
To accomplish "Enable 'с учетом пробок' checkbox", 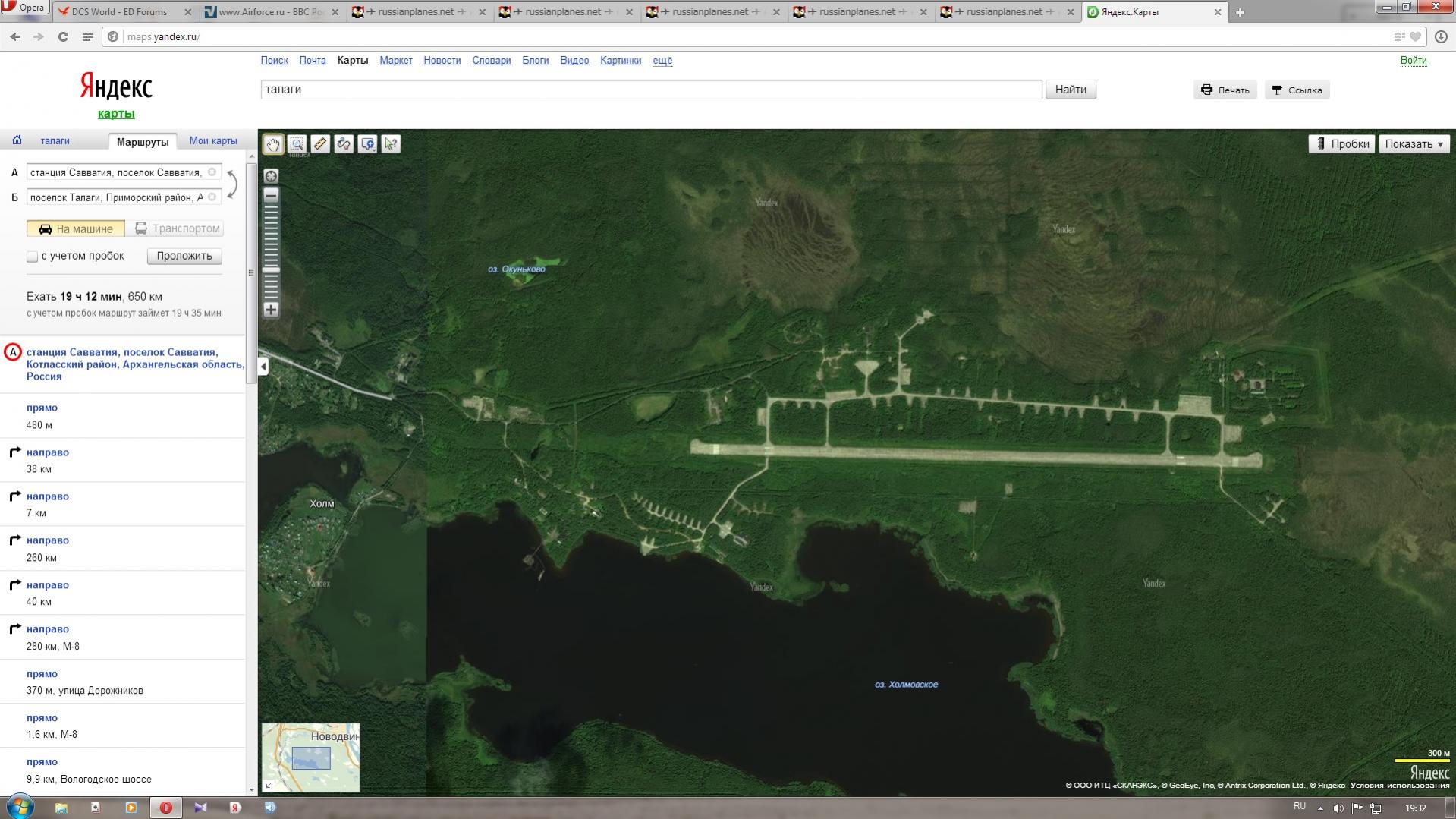I will pos(33,257).
